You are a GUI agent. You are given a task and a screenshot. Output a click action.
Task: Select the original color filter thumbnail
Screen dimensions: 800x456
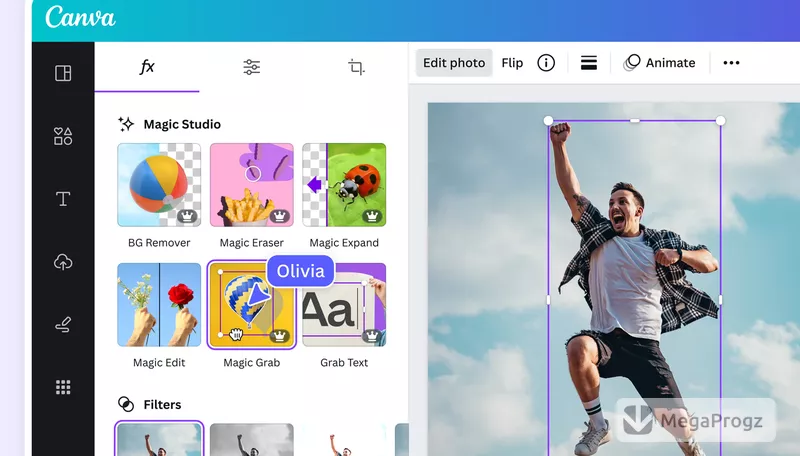tap(159, 439)
